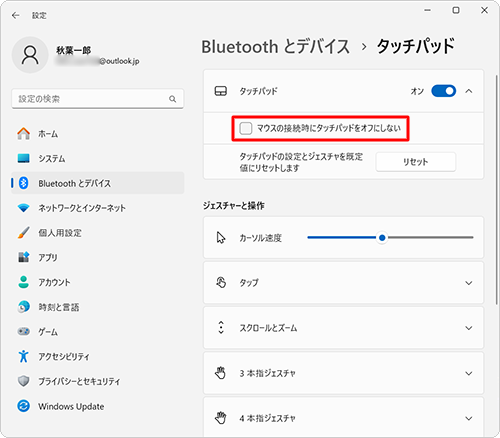Click the Gaming controller icon
The width and height of the screenshot is (500, 438).
[x=24, y=331]
